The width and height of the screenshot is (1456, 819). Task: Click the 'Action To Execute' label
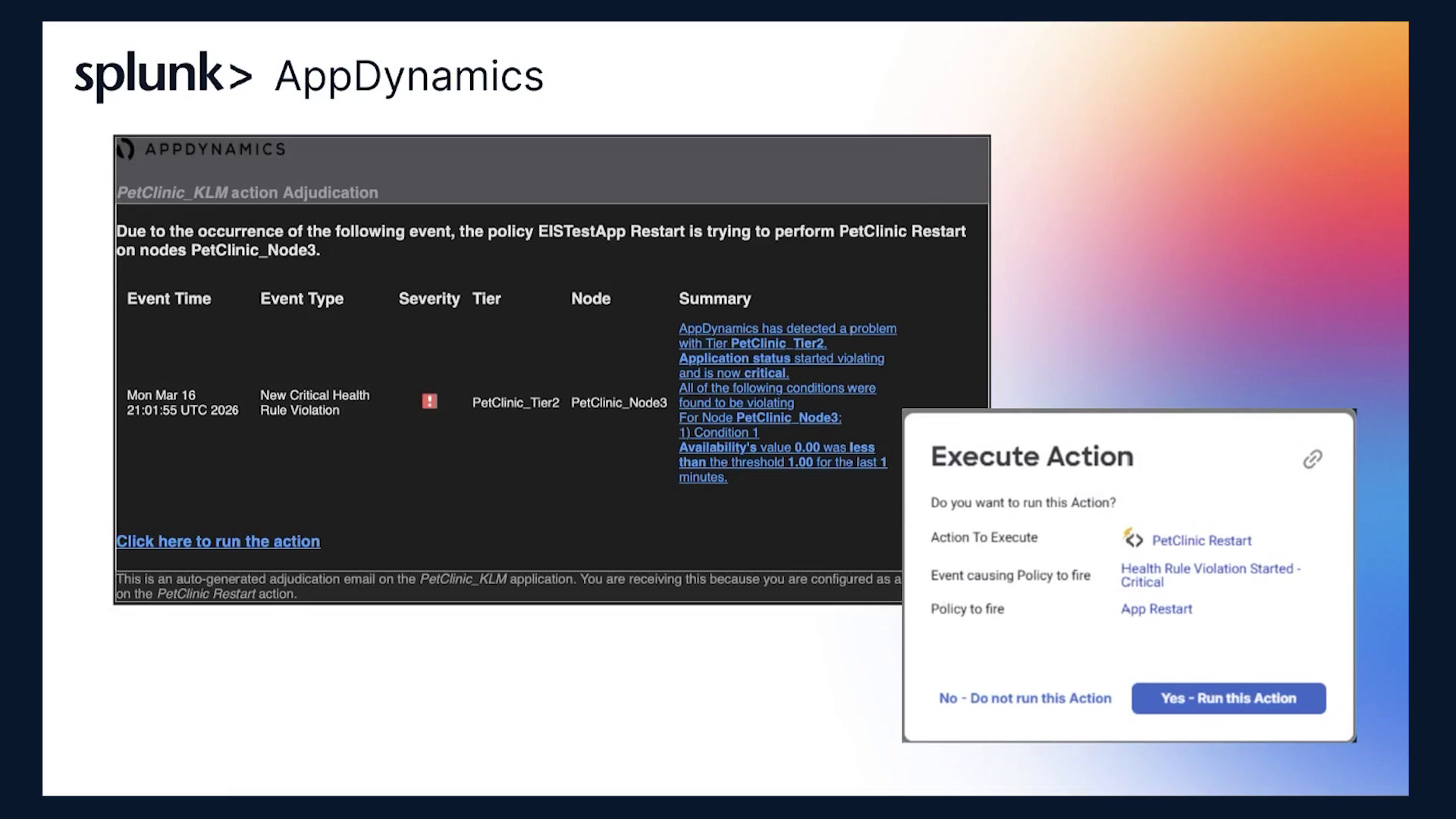pyautogui.click(x=984, y=538)
